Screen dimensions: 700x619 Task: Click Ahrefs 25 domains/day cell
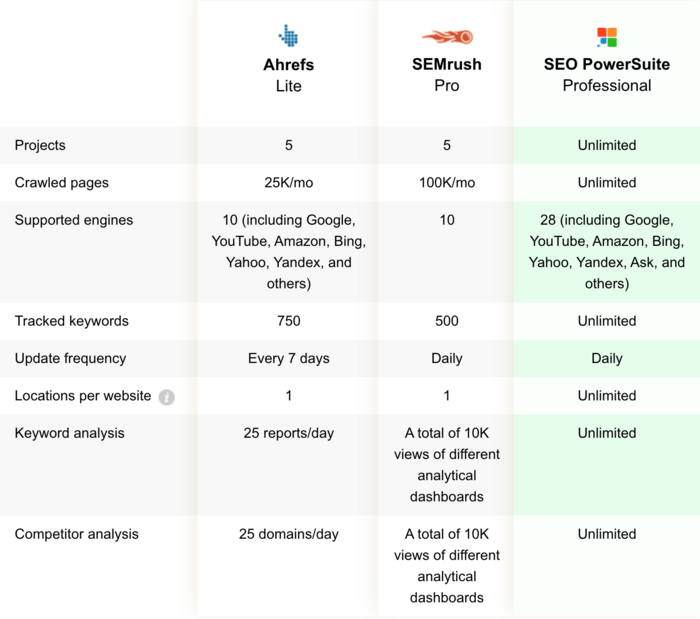click(288, 534)
